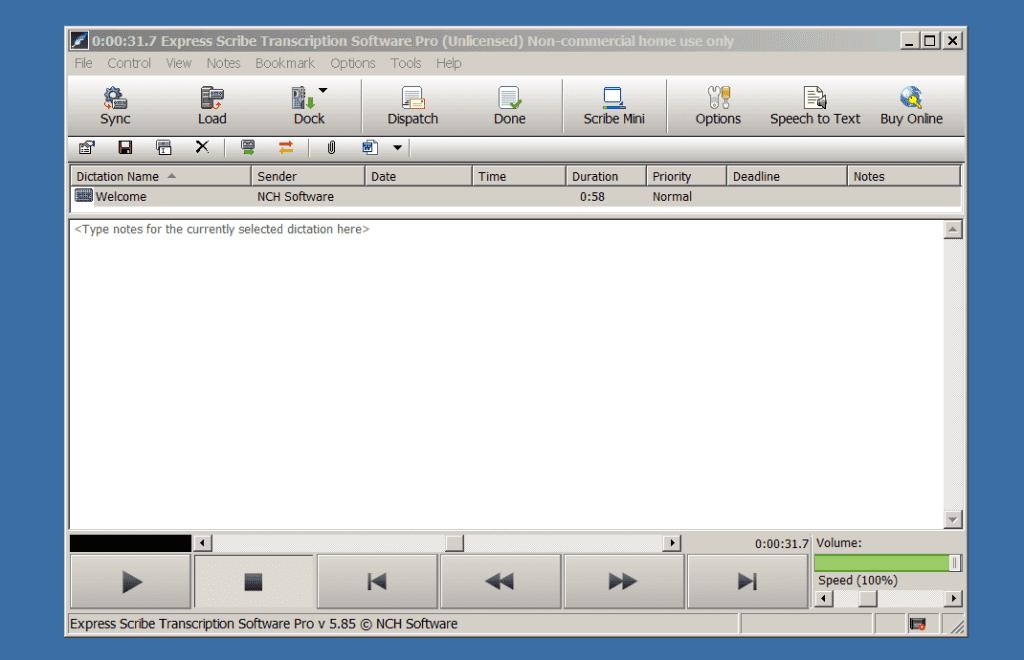This screenshot has width=1024, height=660.
Task: Click the Load dictation icon
Action: pos(212,105)
